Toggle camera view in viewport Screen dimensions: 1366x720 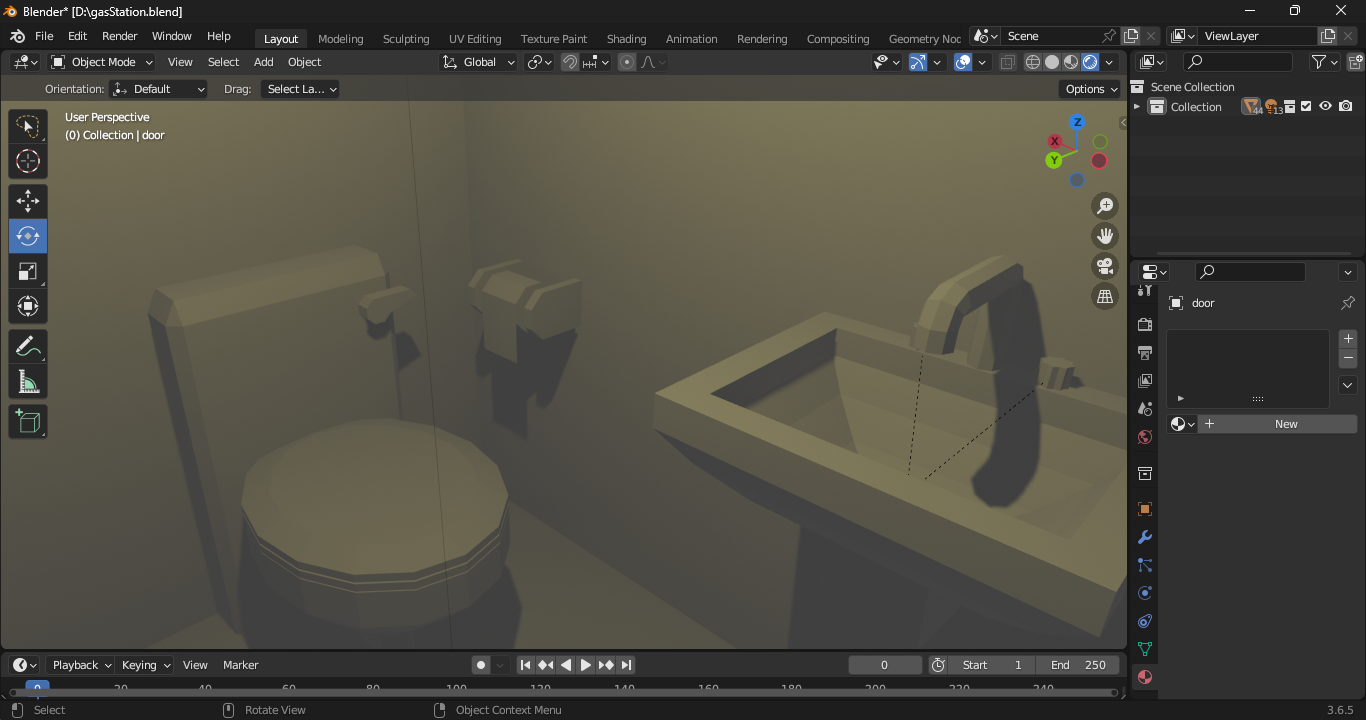[1105, 266]
